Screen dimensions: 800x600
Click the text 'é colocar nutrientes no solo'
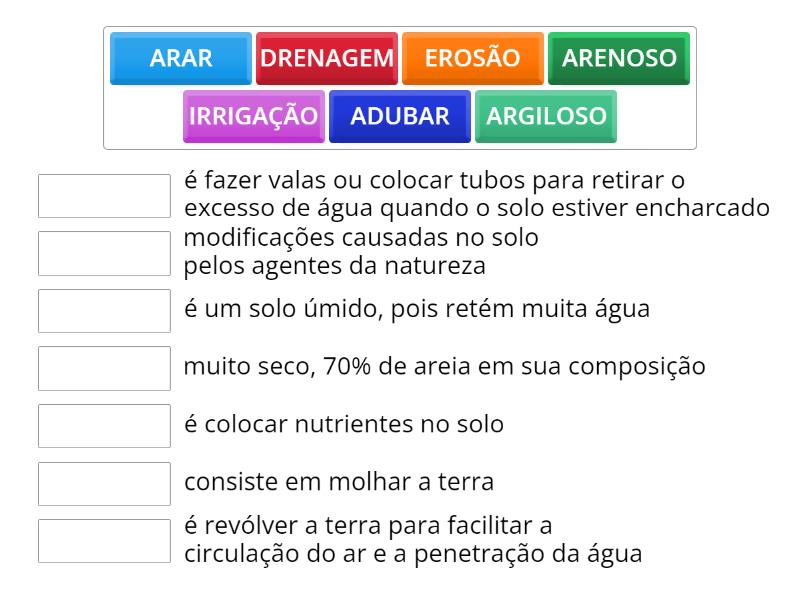tap(344, 424)
